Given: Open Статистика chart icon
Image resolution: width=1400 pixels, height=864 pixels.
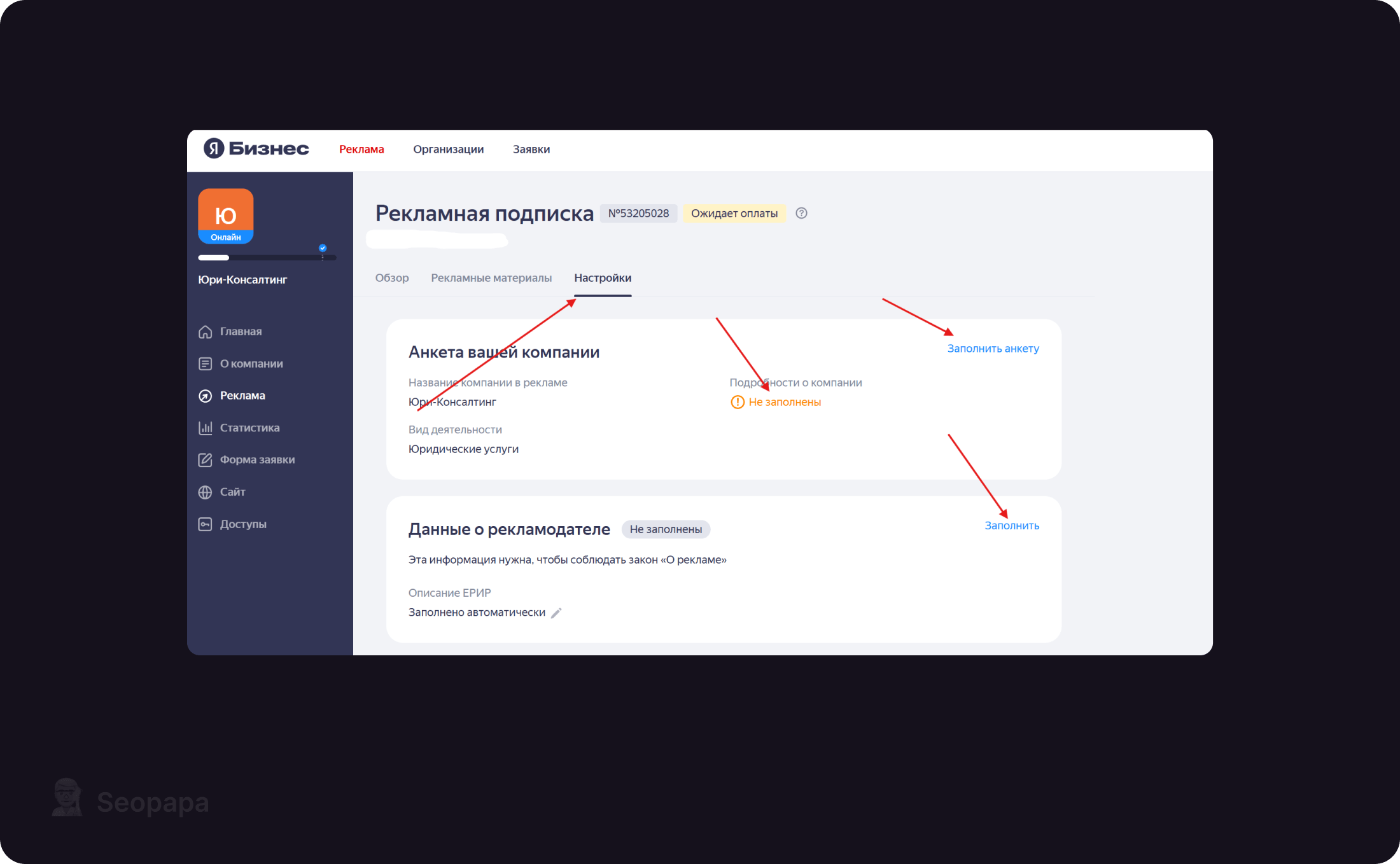Looking at the screenshot, I should [205, 428].
